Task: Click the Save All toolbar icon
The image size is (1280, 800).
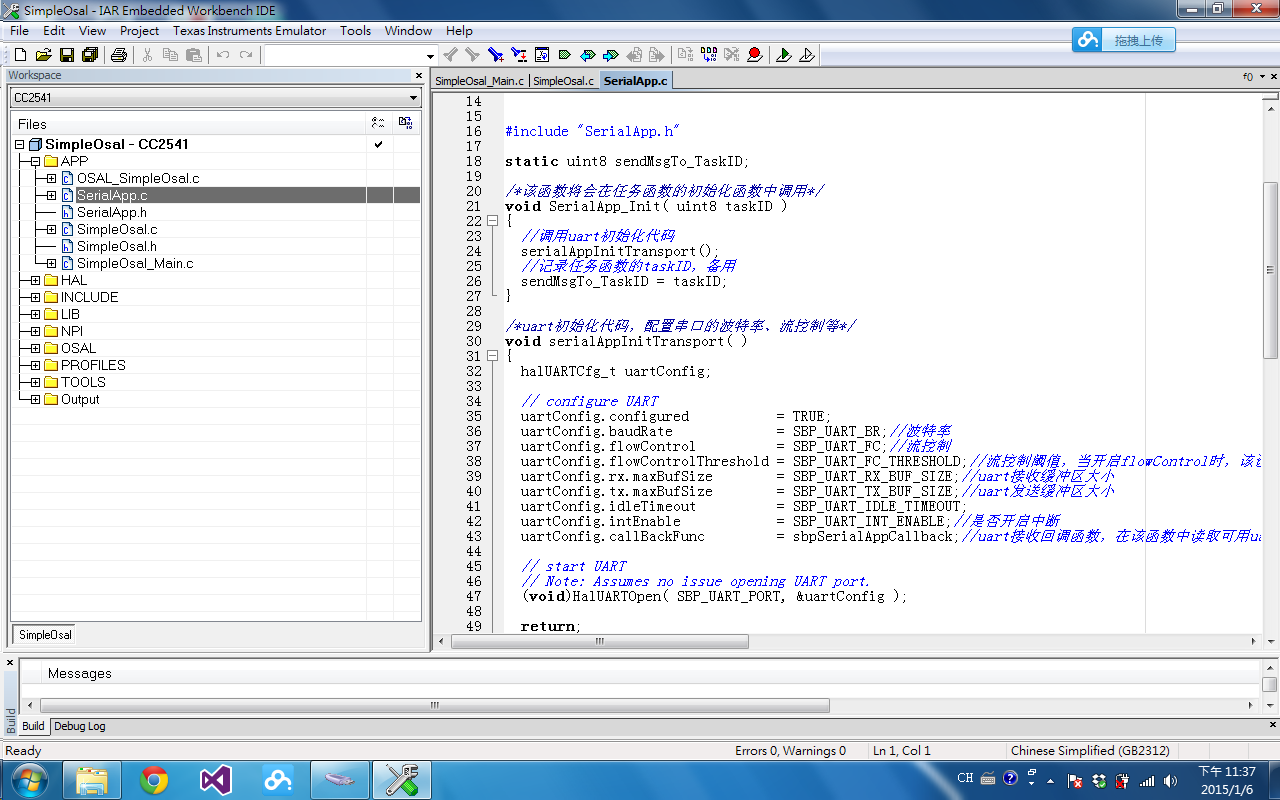Action: [x=90, y=55]
